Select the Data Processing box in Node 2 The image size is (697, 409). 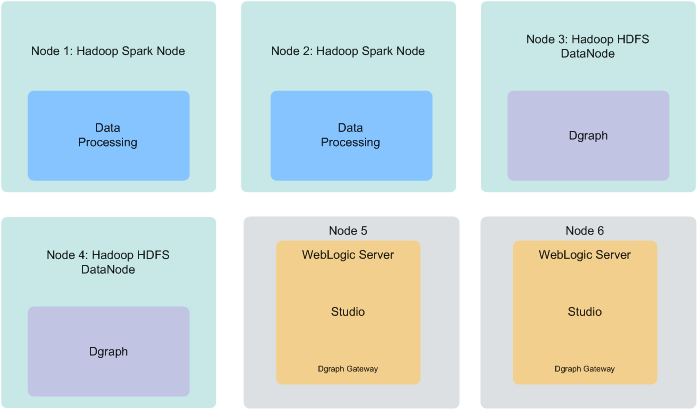351,136
